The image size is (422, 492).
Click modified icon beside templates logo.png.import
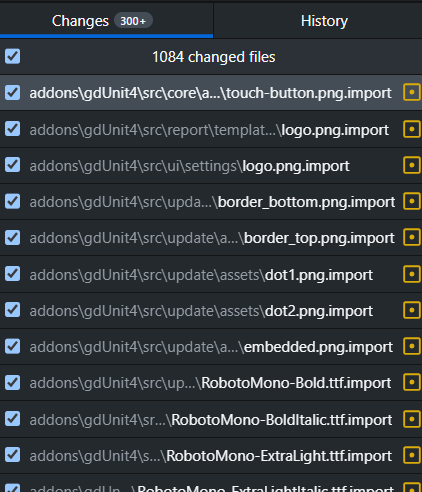(412, 129)
